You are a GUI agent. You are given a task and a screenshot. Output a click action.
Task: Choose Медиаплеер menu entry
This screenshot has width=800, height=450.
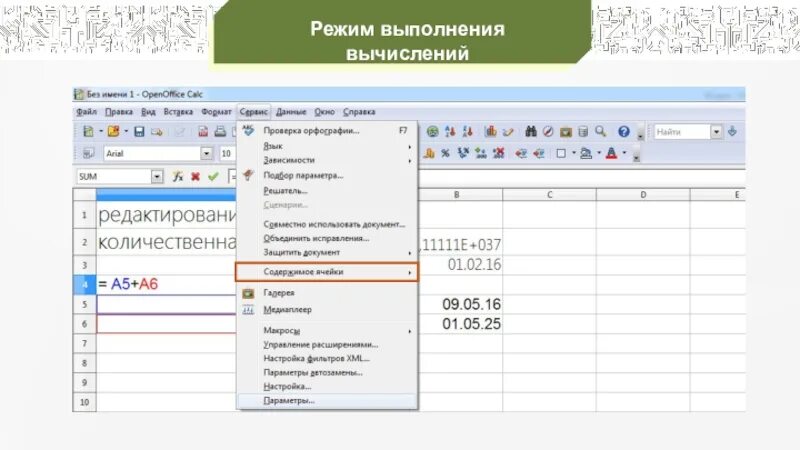pos(327,310)
